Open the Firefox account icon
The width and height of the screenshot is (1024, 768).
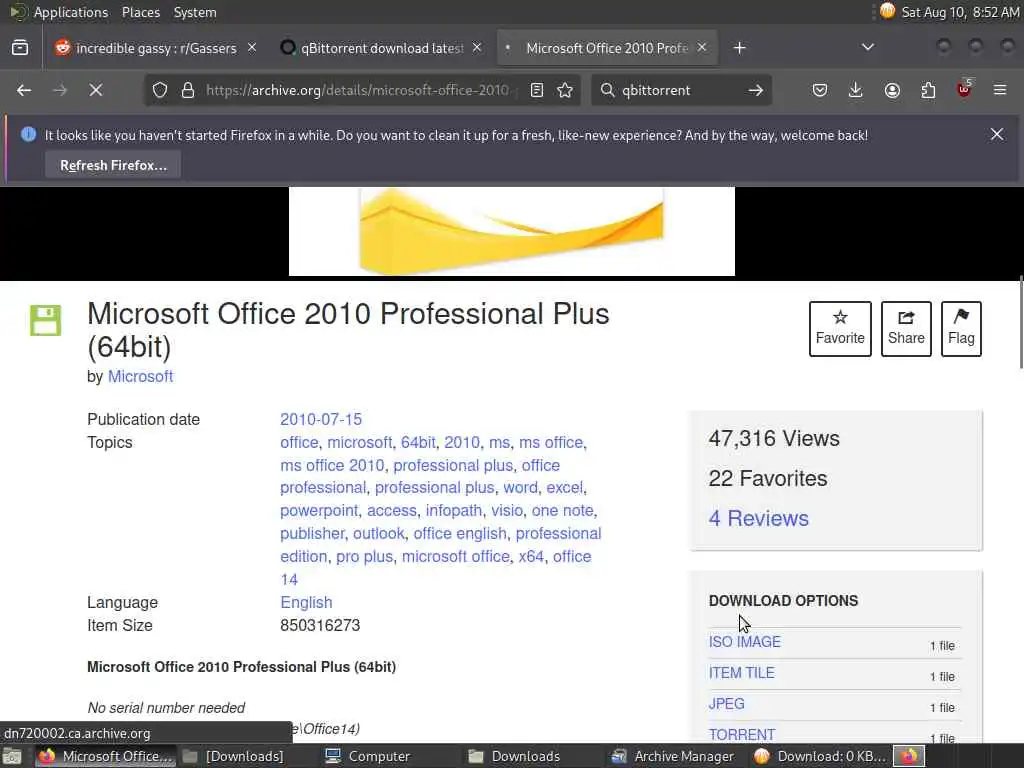892,90
